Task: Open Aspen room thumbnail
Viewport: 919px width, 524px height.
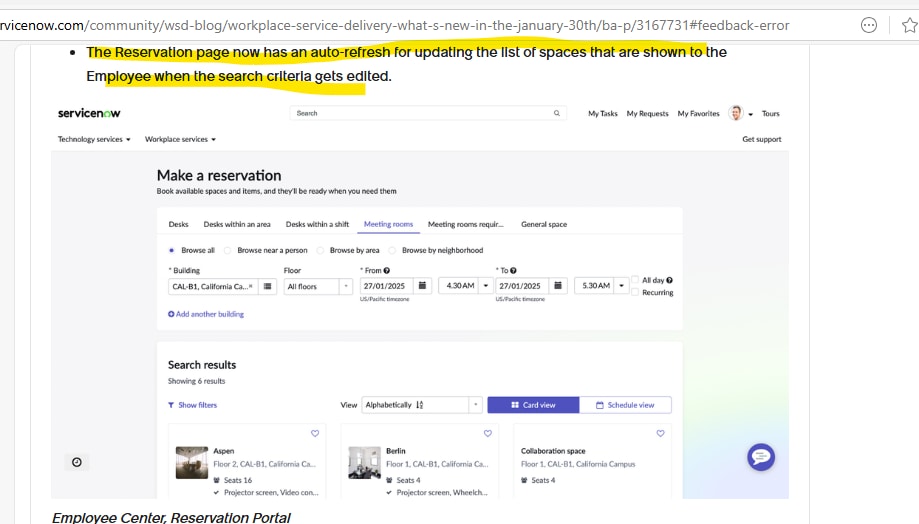Action: pyautogui.click(x=192, y=462)
